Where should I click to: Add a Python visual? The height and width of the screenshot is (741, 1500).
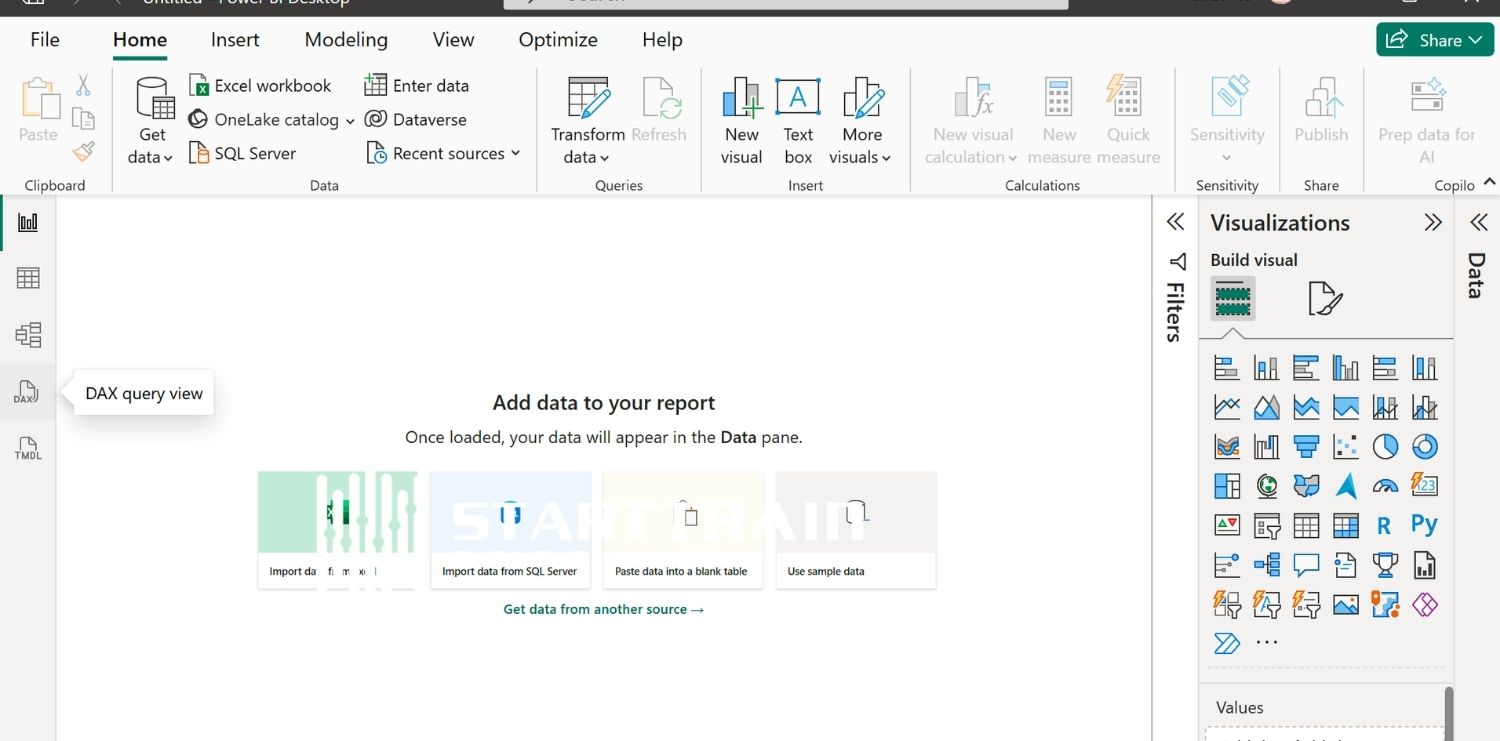[1424, 525]
